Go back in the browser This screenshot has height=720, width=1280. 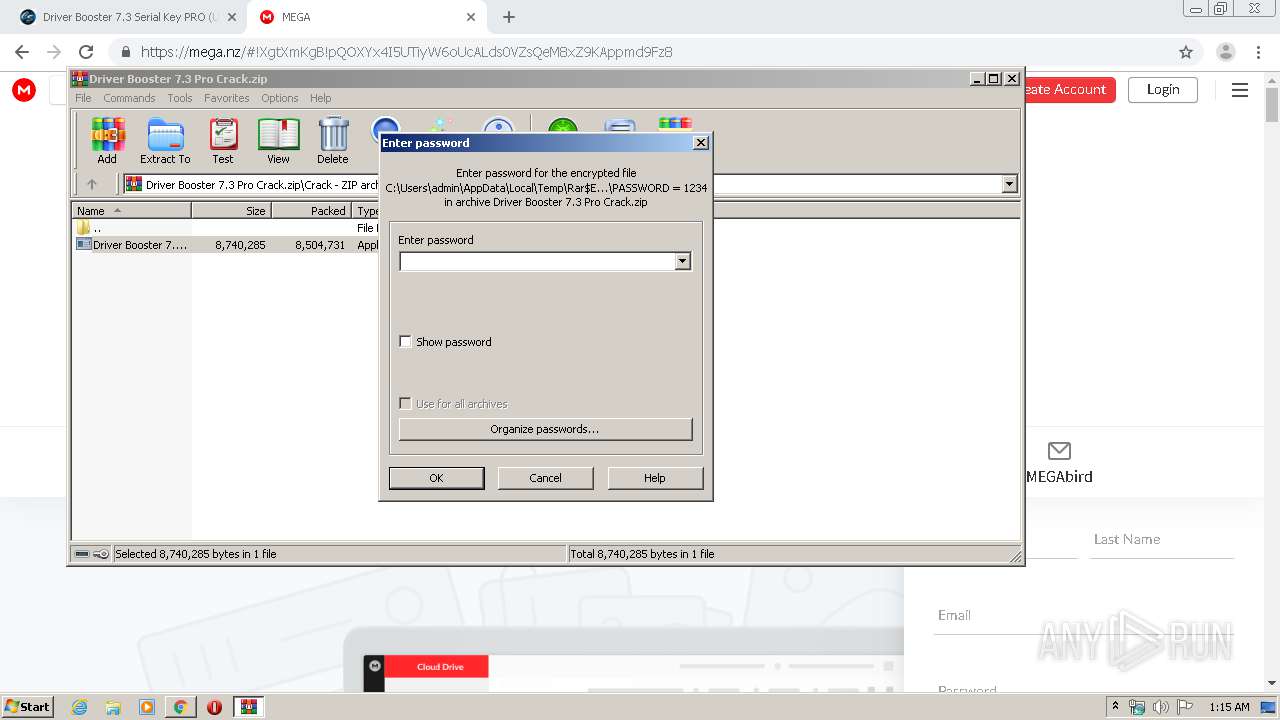(22, 52)
